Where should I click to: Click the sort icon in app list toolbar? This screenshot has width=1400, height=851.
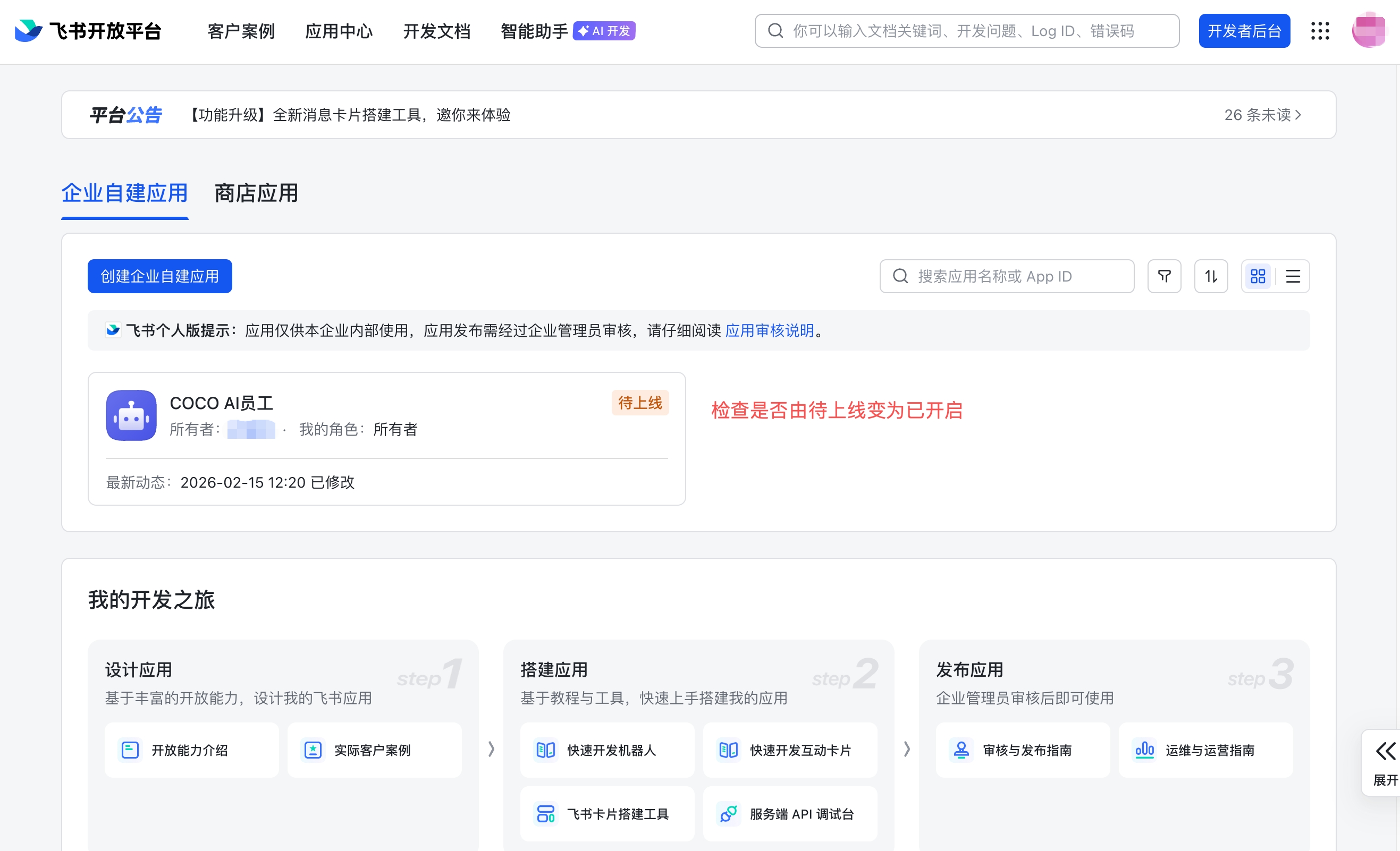point(1211,276)
